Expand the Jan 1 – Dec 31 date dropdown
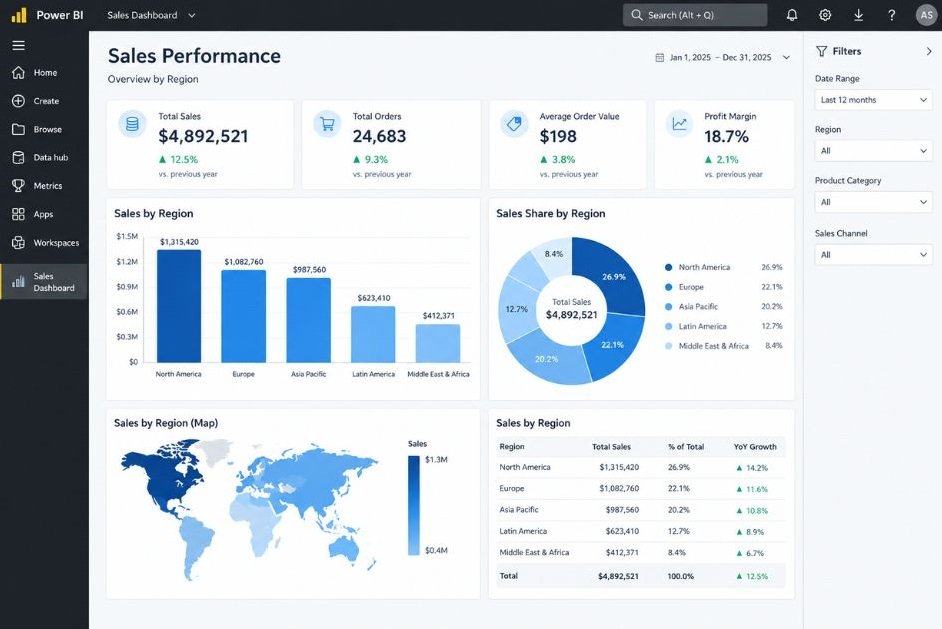 786,58
